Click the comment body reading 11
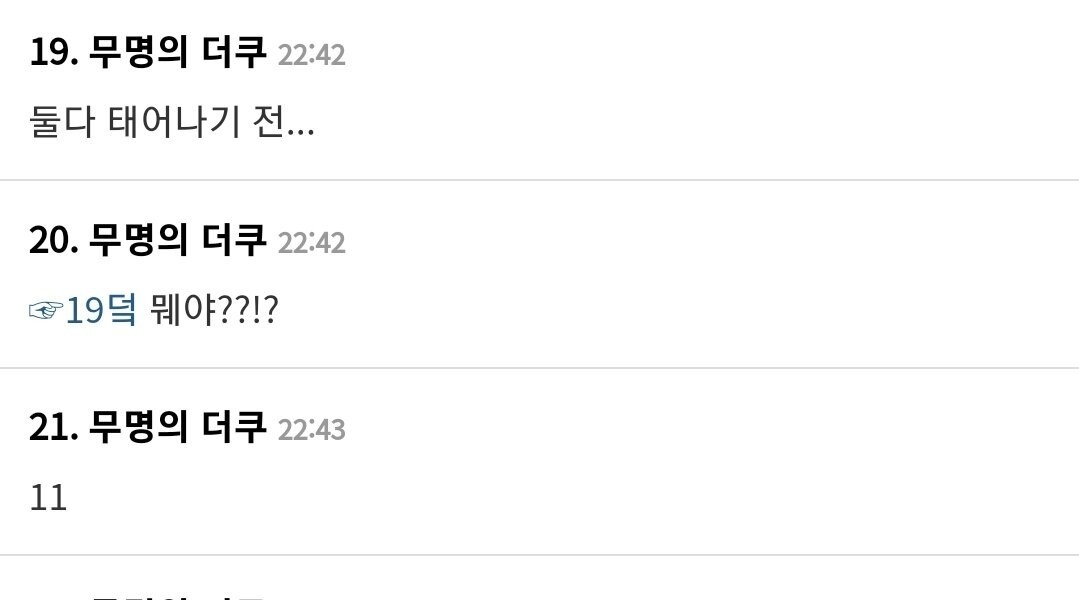The width and height of the screenshot is (1079, 600). click(x=48, y=497)
